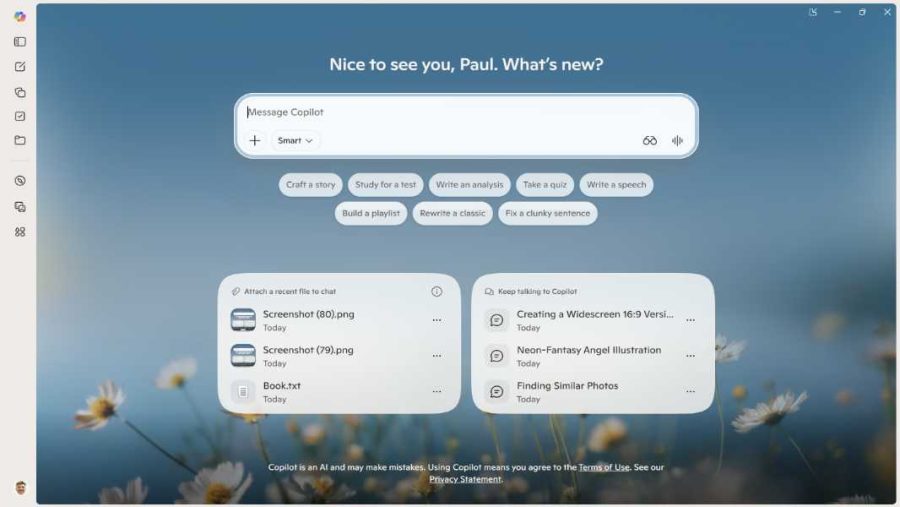Click chat bubble icon beside Neon-Fantasy Angel Illustration
This screenshot has height=507, width=900.
click(496, 356)
